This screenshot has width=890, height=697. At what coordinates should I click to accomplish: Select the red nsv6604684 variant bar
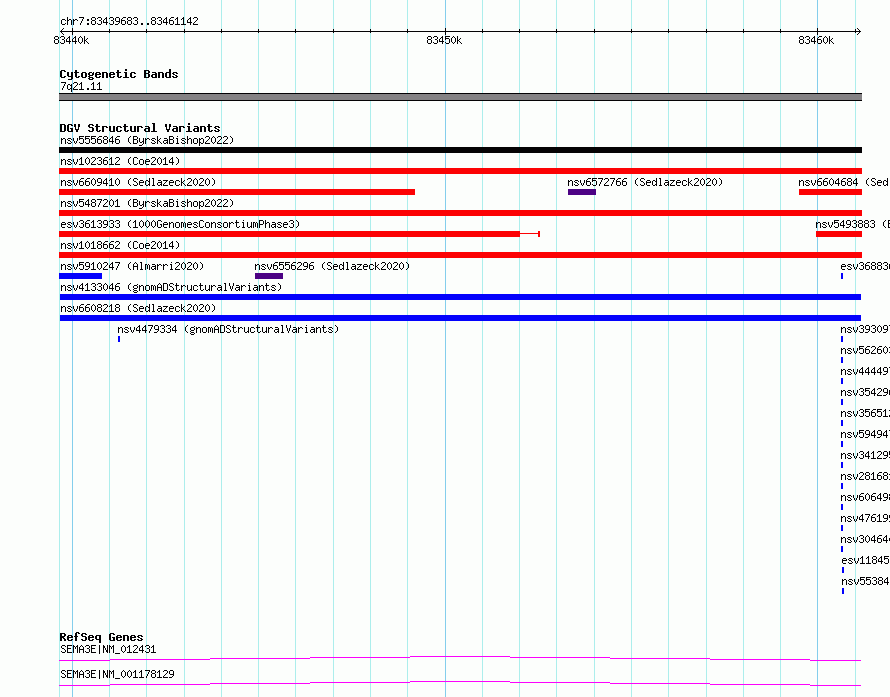830,192
